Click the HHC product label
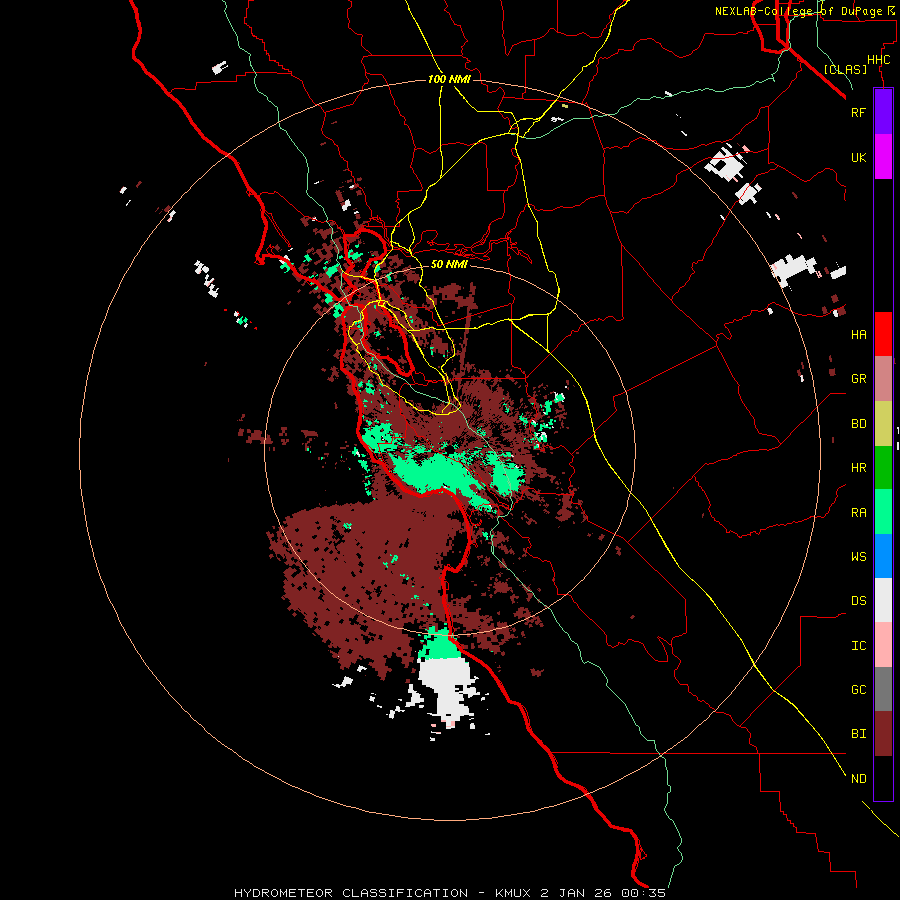Viewport: 900px width, 900px height. [878, 60]
